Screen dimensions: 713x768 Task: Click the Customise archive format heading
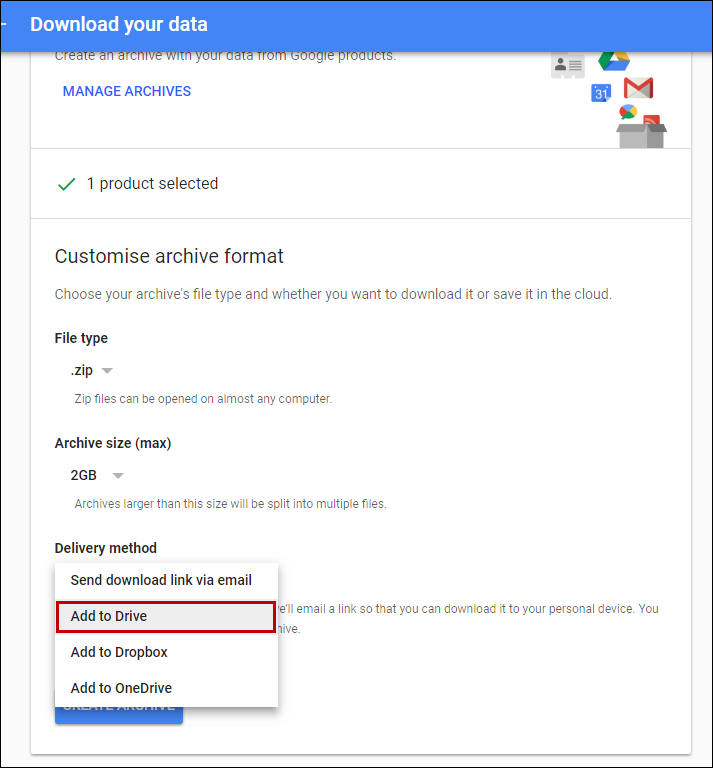point(169,256)
